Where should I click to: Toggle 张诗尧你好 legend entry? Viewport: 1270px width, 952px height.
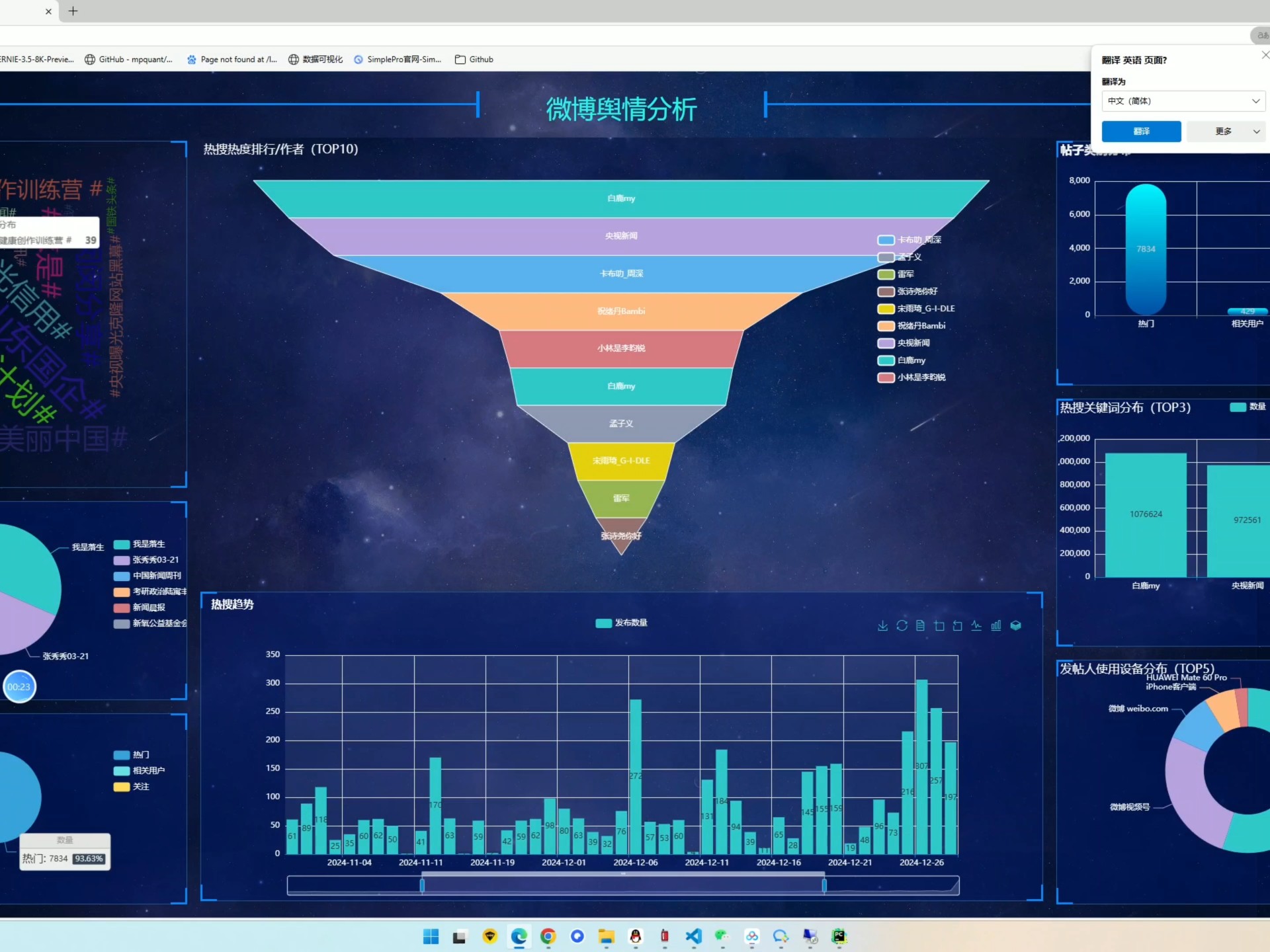pos(907,292)
